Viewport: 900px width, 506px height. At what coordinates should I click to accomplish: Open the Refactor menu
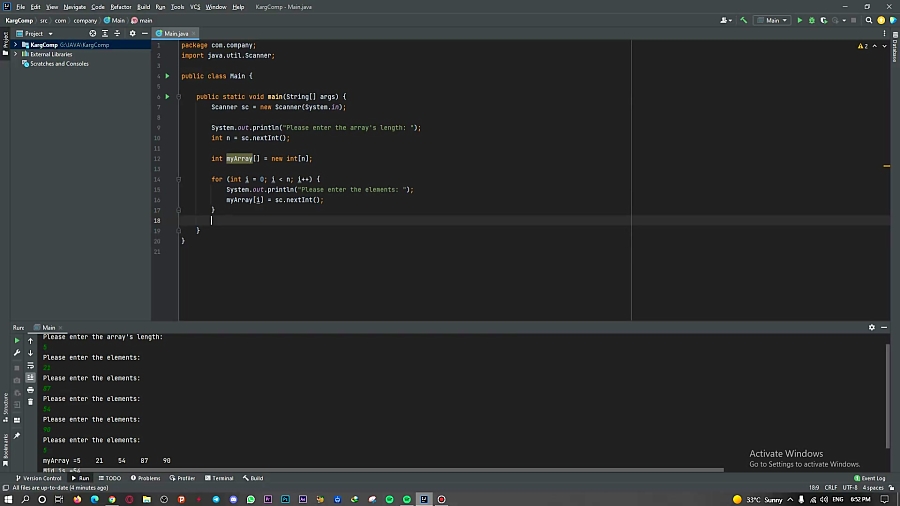coord(120,7)
